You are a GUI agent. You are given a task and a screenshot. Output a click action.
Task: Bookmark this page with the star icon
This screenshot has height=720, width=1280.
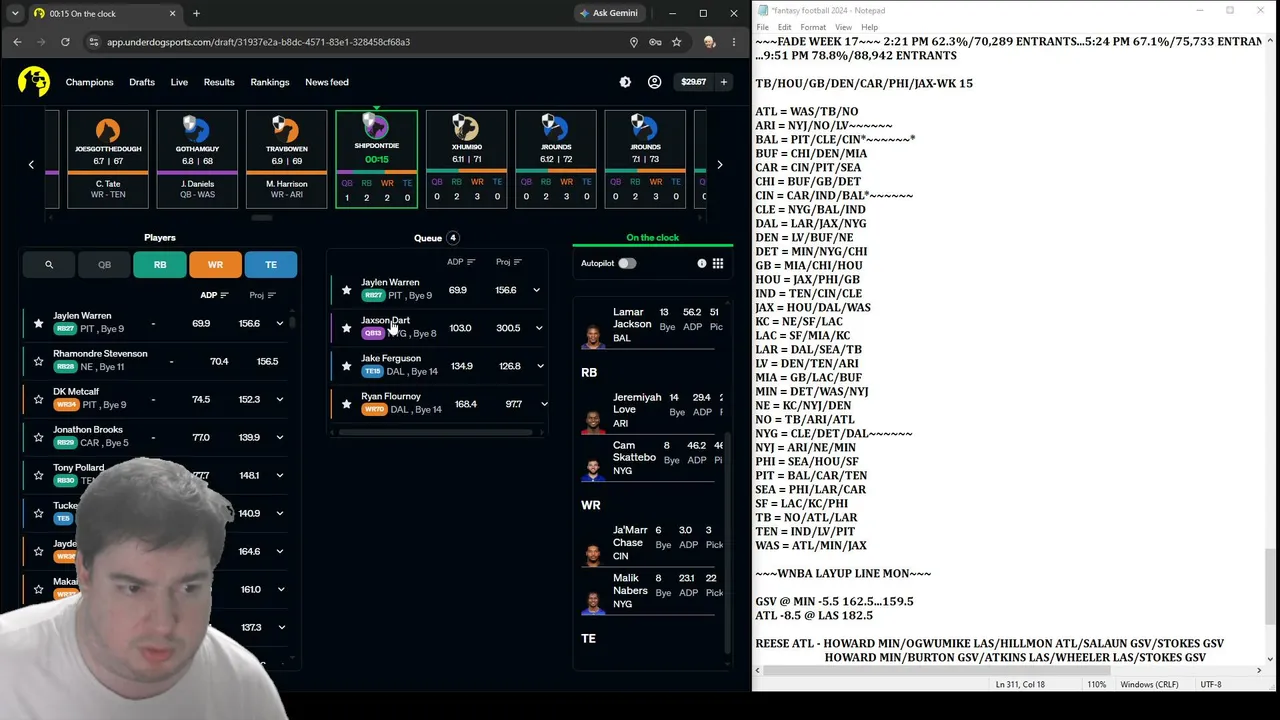[x=677, y=42]
